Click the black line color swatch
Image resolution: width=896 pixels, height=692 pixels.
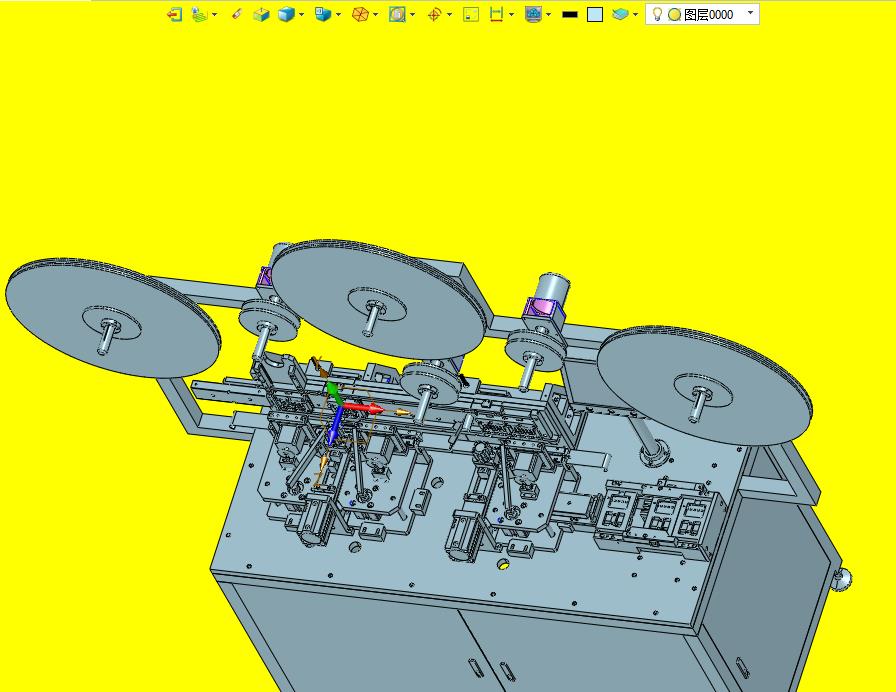[570, 15]
